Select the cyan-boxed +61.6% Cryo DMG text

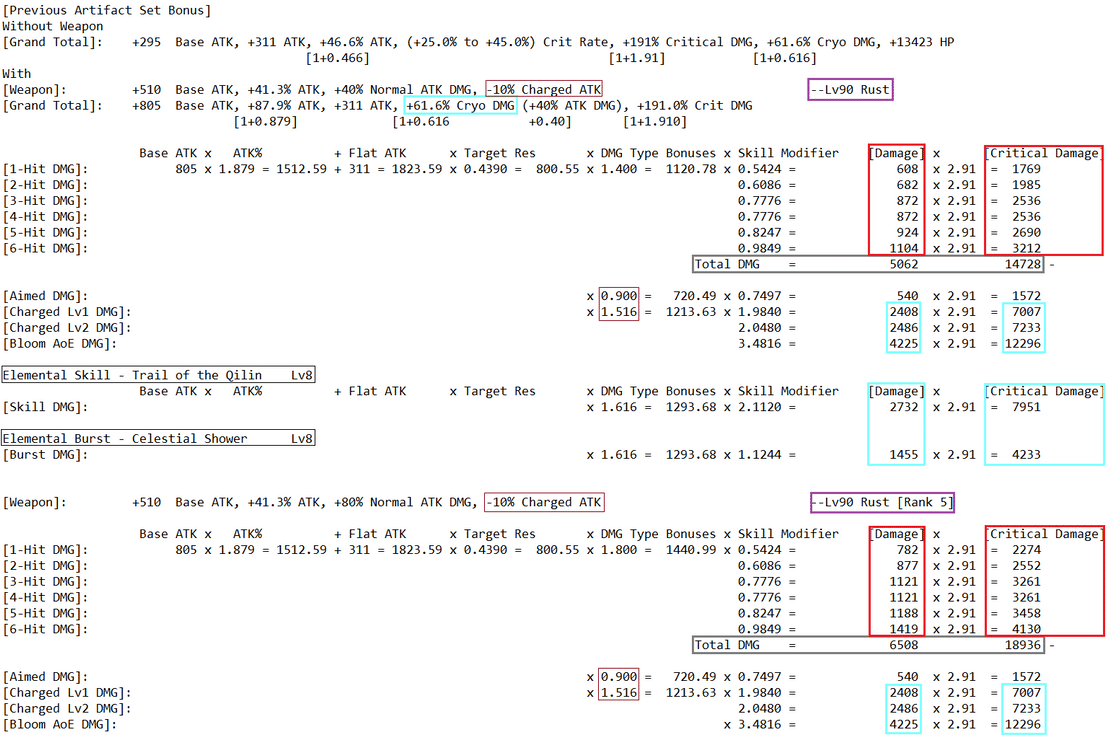460,105
